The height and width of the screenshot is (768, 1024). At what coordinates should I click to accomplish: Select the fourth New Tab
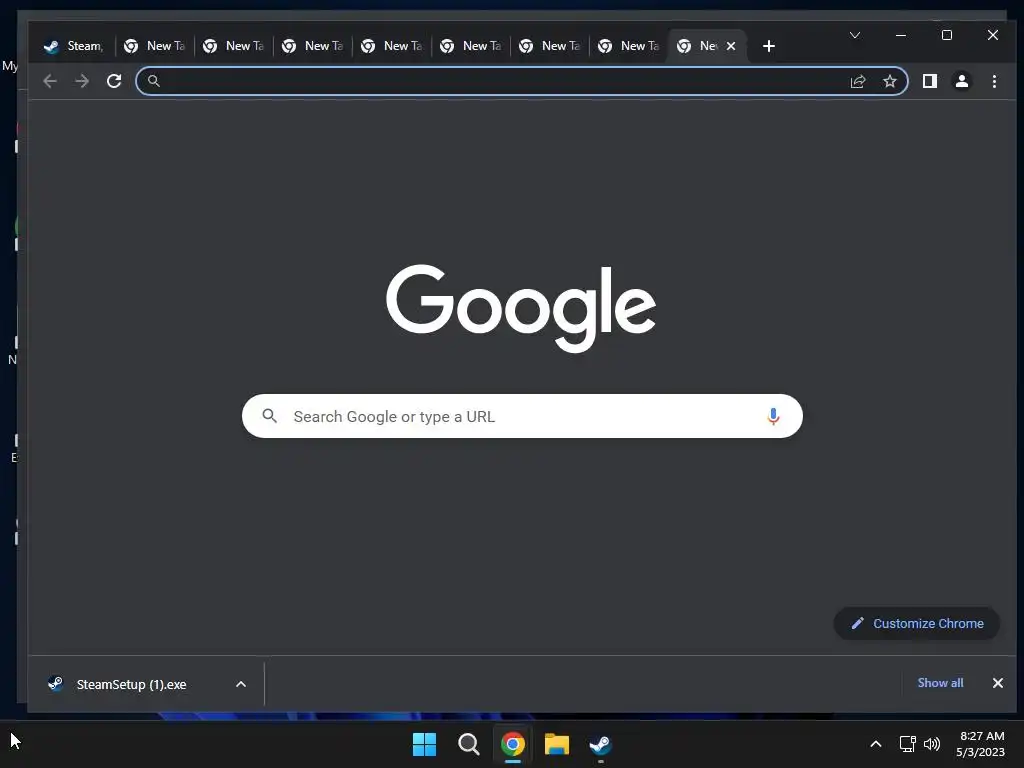click(x=392, y=46)
